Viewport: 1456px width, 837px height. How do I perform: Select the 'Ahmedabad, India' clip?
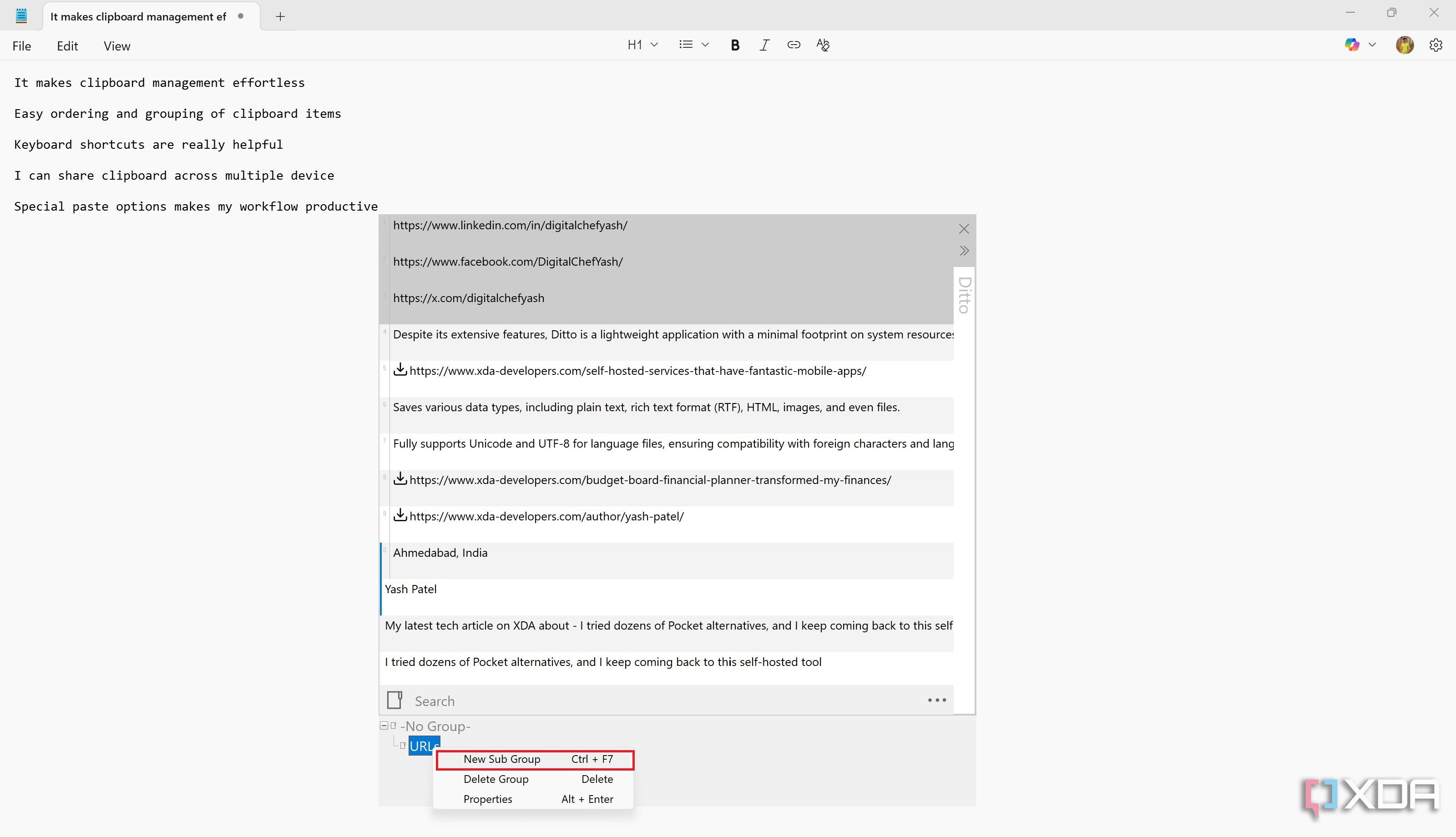click(667, 560)
